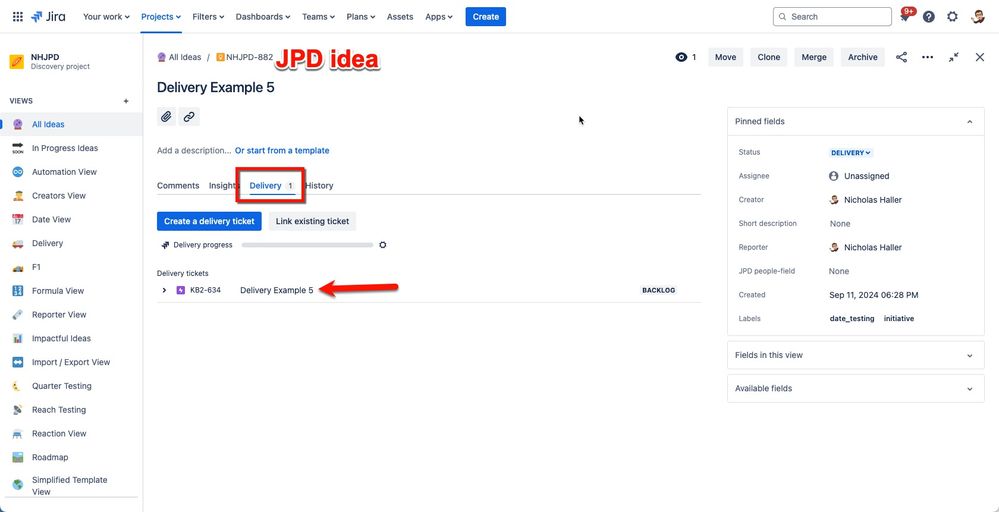Image resolution: width=999 pixels, height=512 pixels.
Task: Click the Delivery progress bar
Action: [x=308, y=245]
